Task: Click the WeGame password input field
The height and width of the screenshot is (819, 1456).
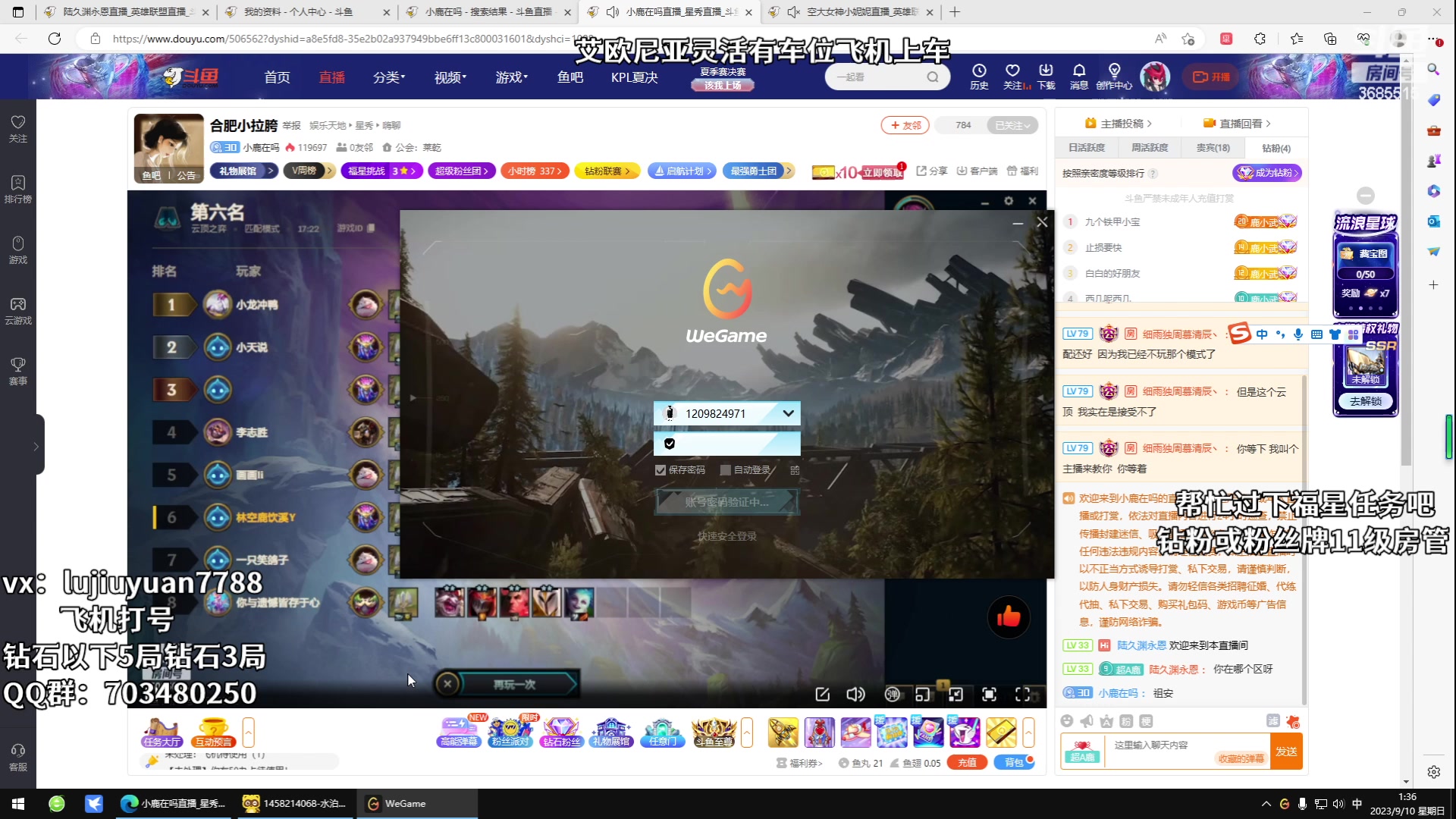Action: 726,444
